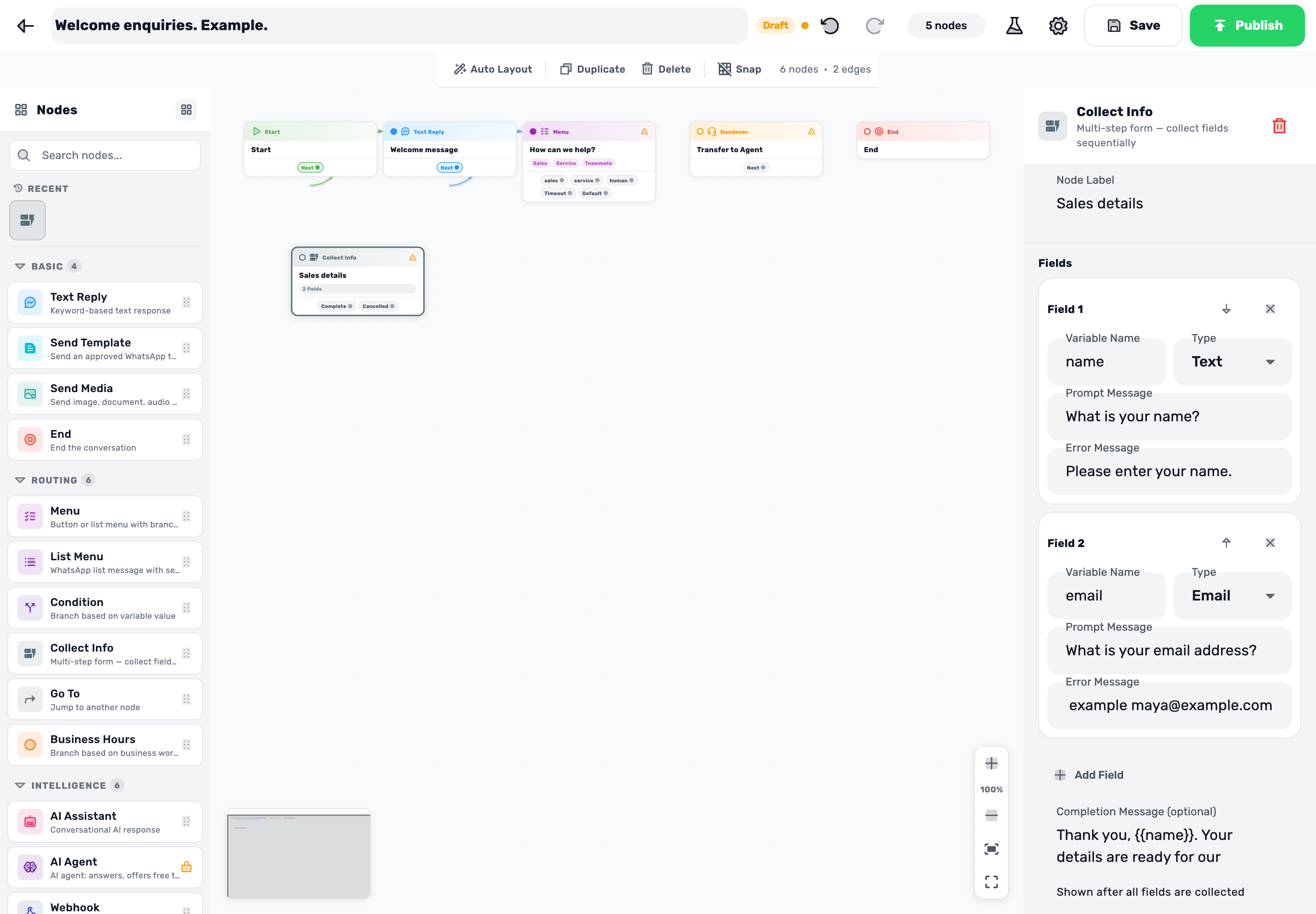Open Field 1 Type dropdown

1232,362
